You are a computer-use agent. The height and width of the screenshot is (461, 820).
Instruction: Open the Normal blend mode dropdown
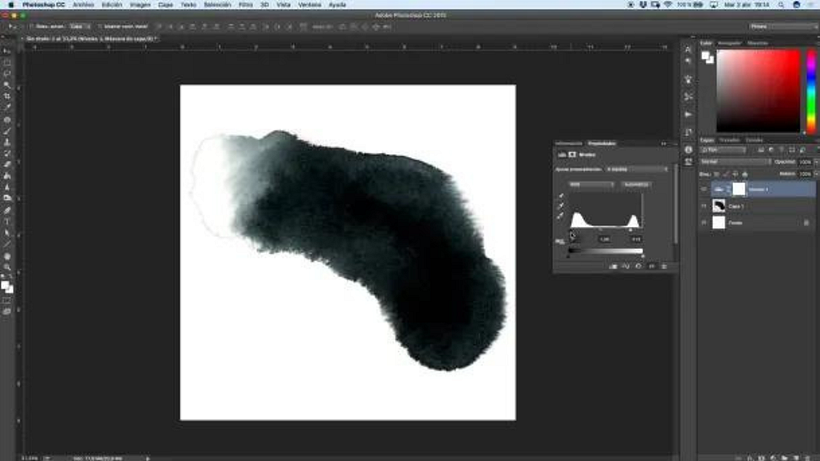coord(735,162)
